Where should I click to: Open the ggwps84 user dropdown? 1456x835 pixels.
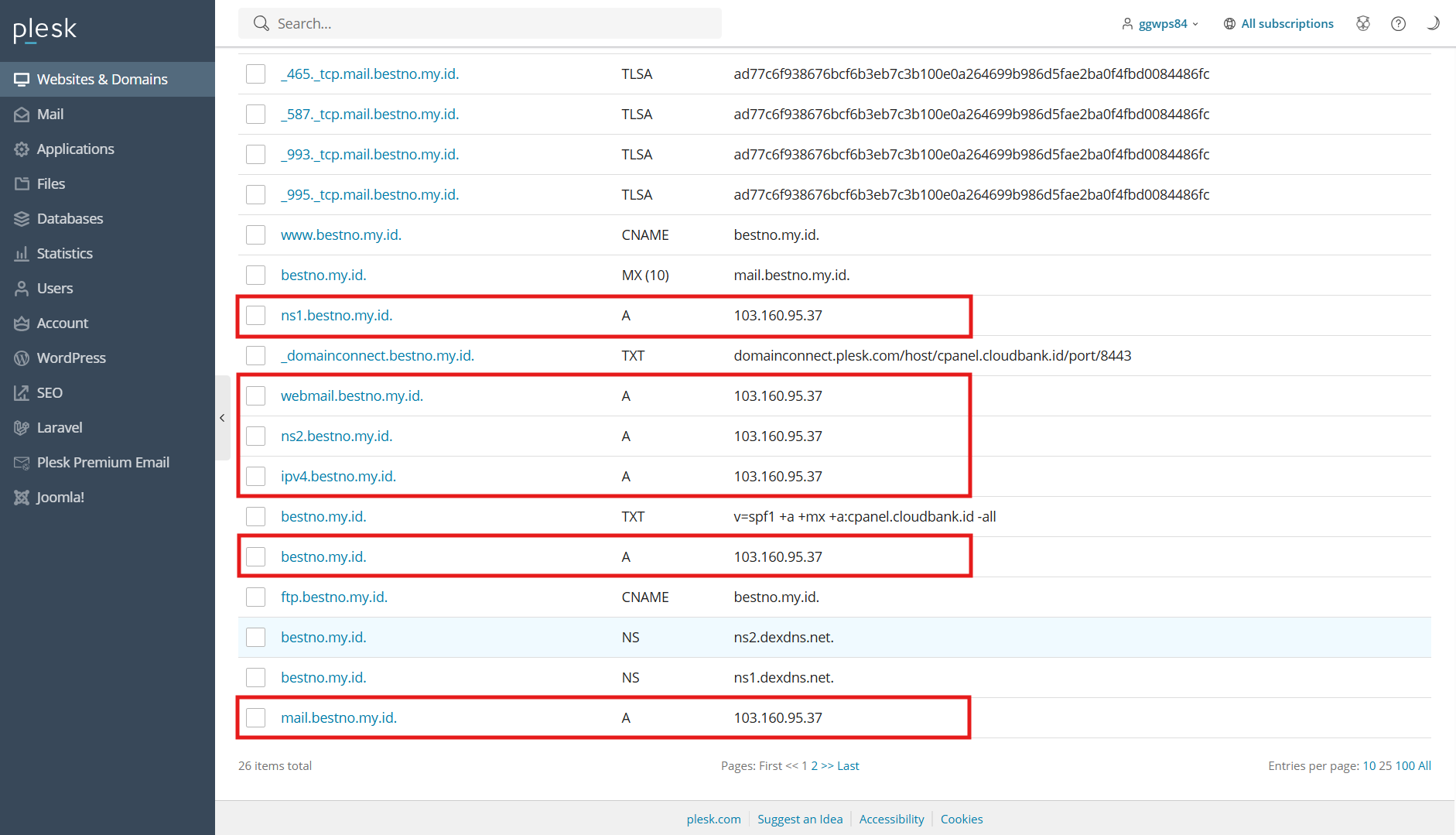pyautogui.click(x=1160, y=23)
